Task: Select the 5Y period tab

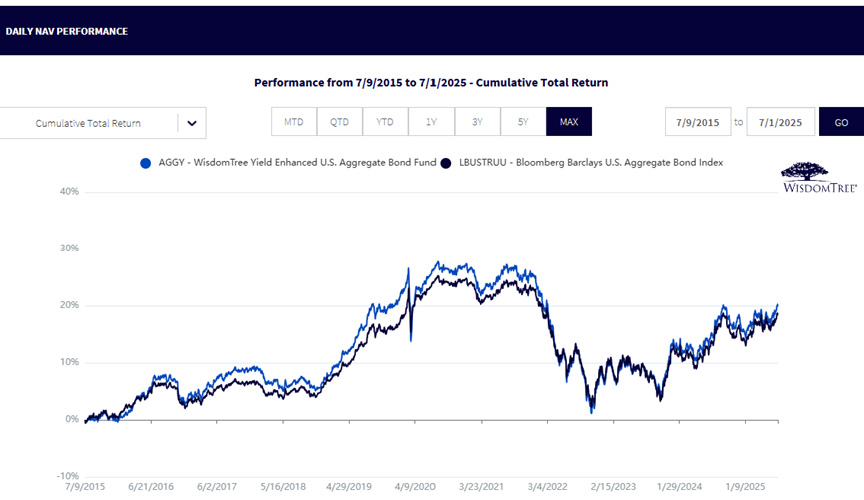Action: [523, 122]
